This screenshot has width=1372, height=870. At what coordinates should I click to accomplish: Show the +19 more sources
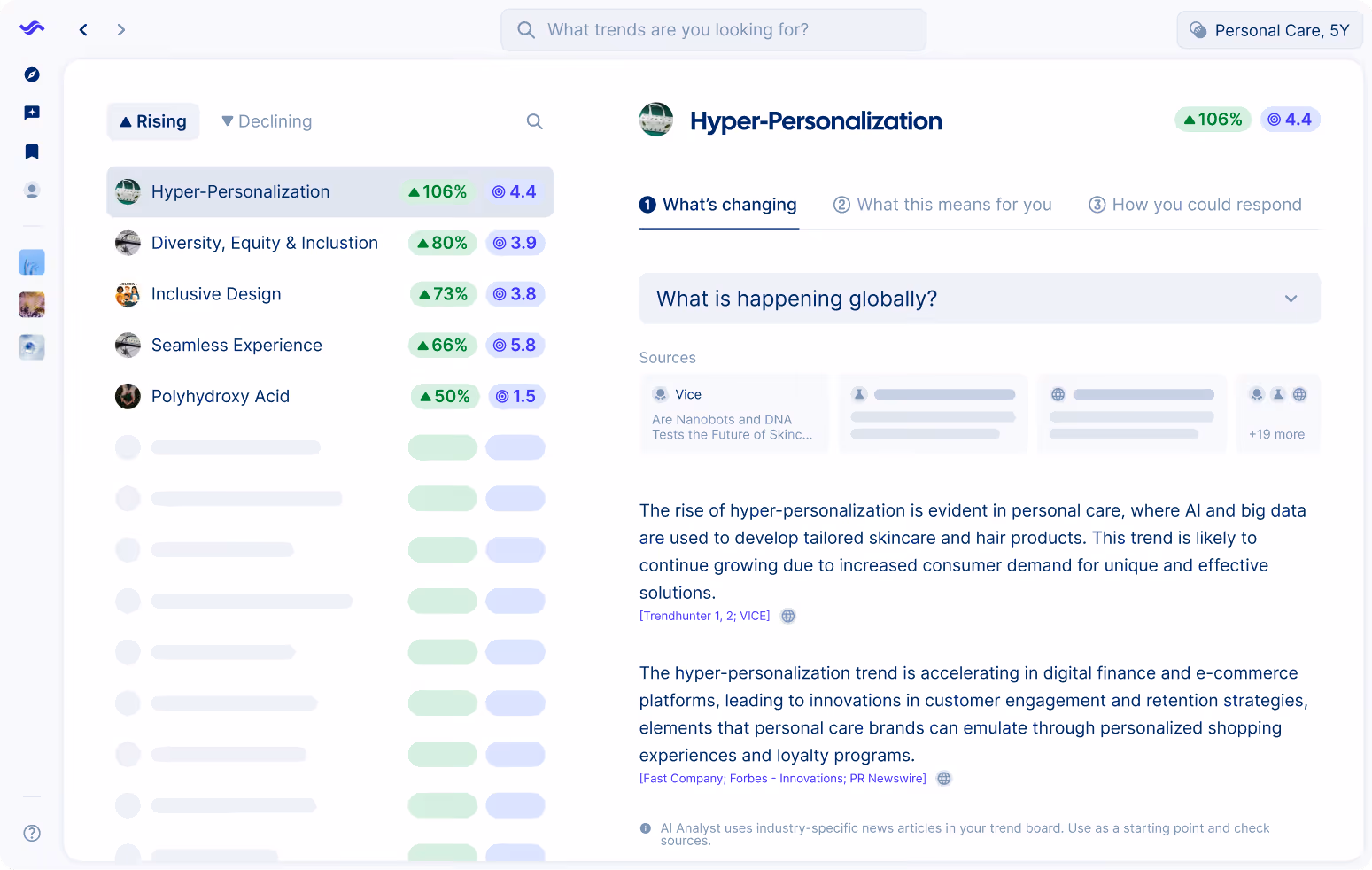1277,414
